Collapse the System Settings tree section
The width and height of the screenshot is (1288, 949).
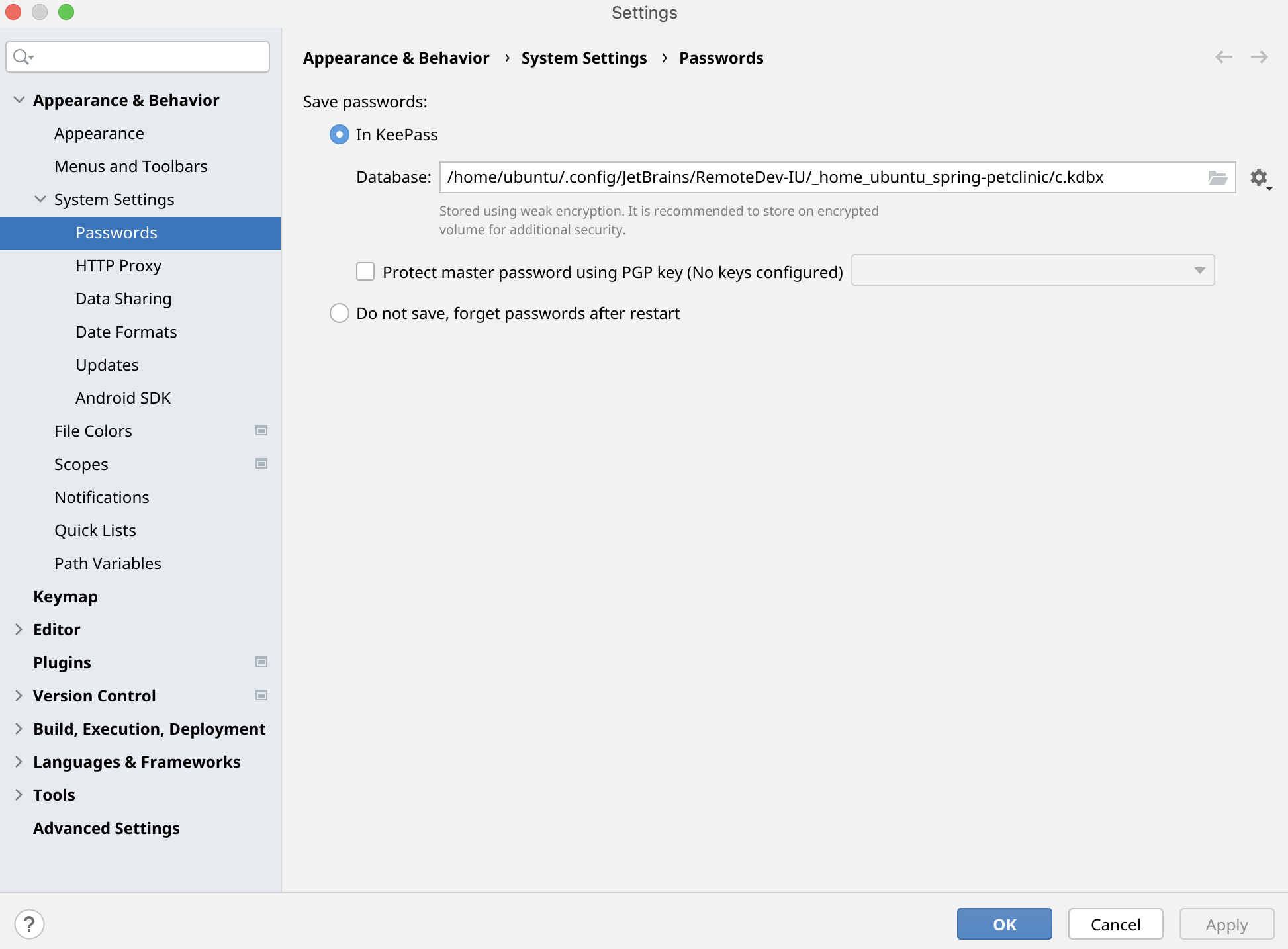click(40, 199)
